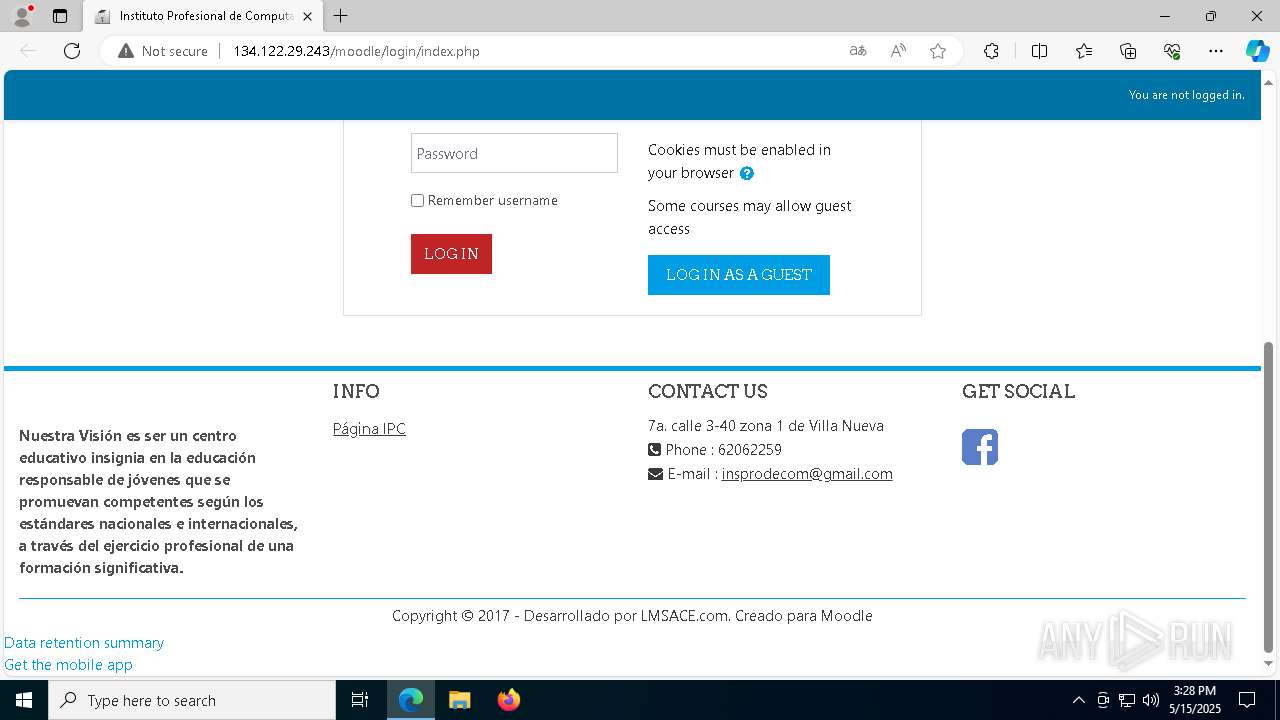The height and width of the screenshot is (720, 1280).
Task: Add this page to favorites star
Action: coord(938,51)
